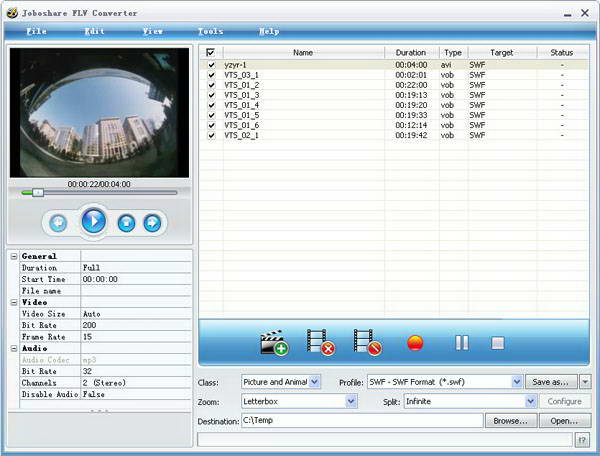Click the Add video file icon
The height and width of the screenshot is (456, 600).
273,343
